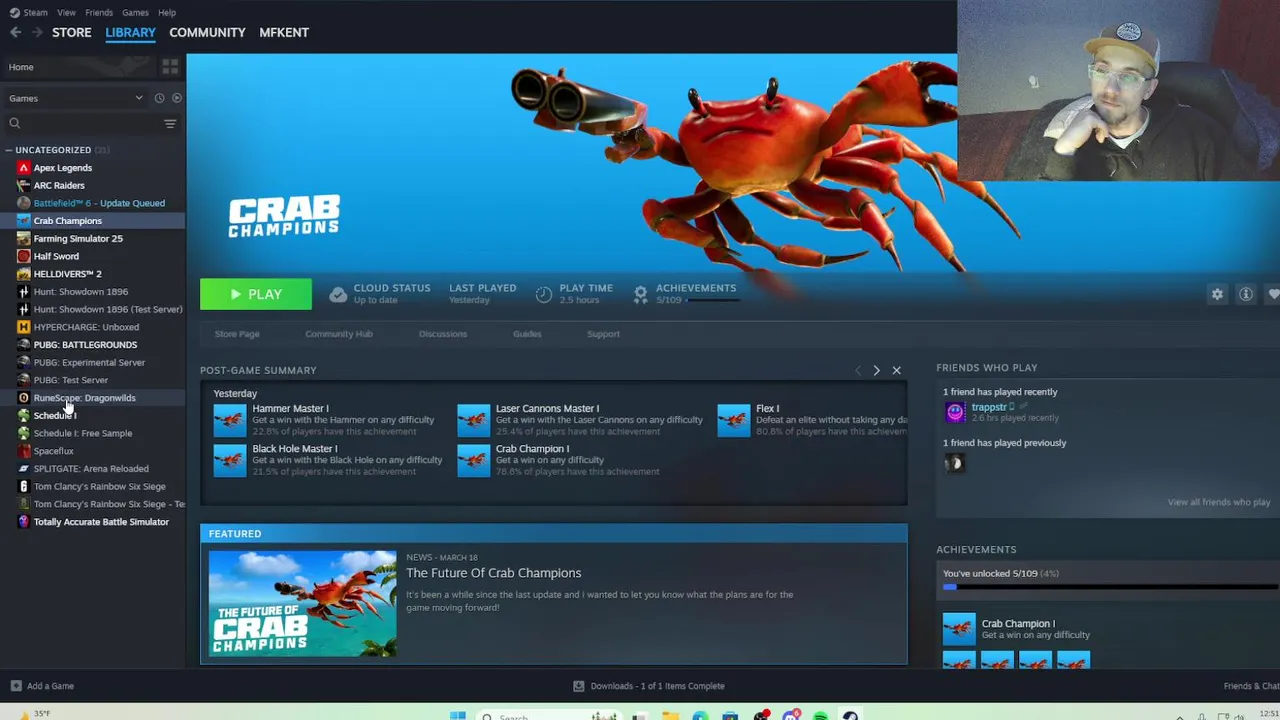Open the library grid view icon
Image resolution: width=1280 pixels, height=720 pixels.
click(170, 67)
